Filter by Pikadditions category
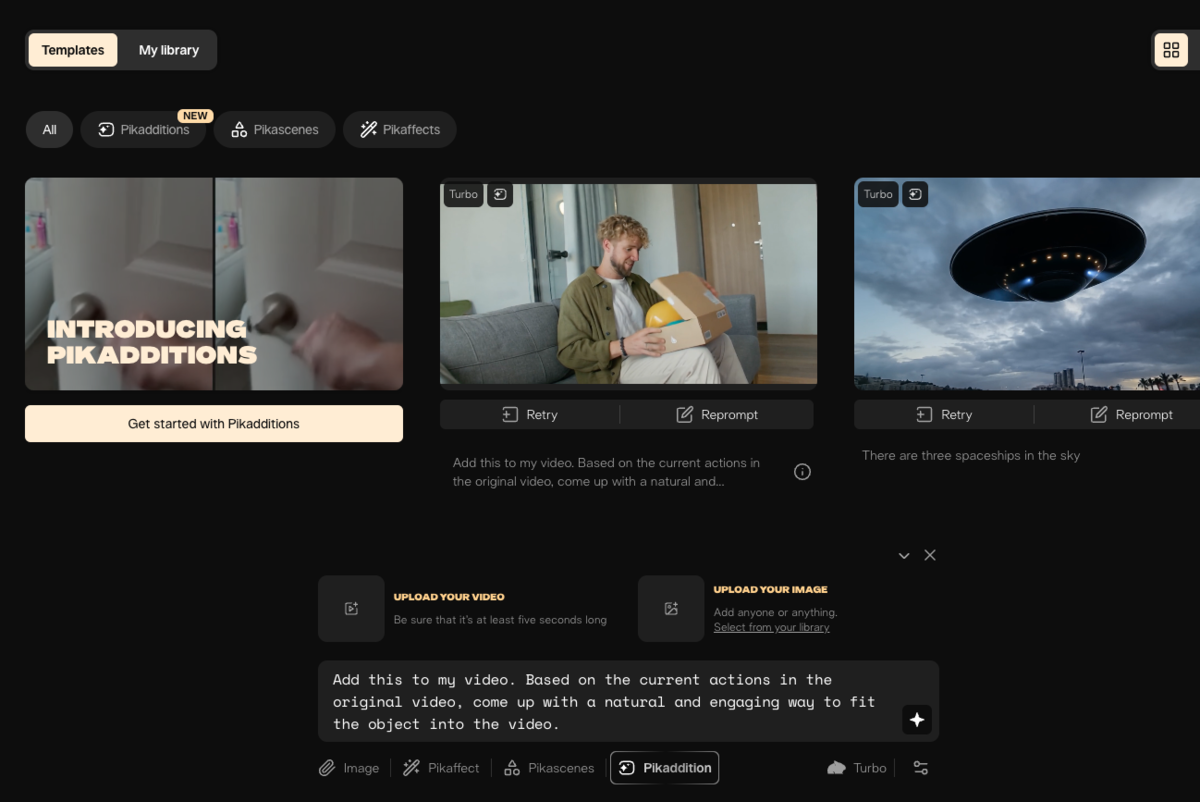 point(143,130)
